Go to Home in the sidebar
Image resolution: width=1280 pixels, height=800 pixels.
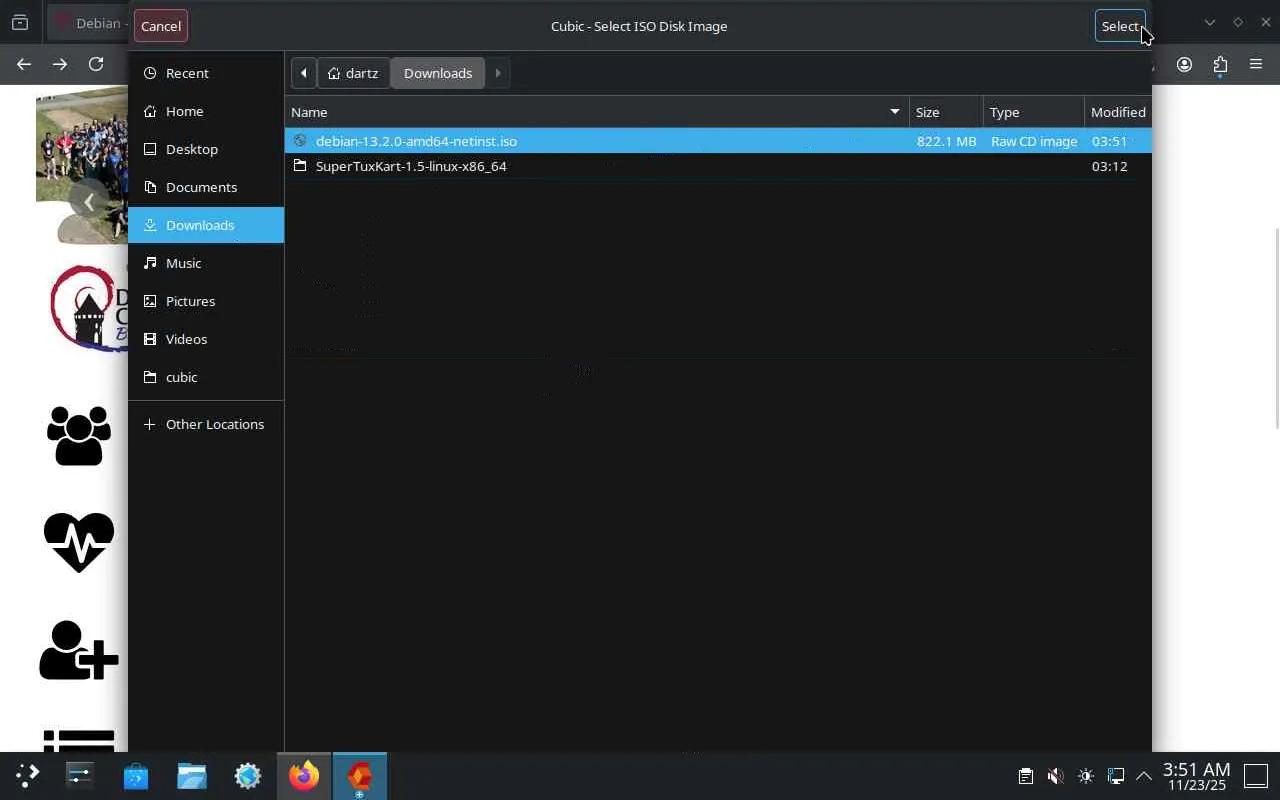point(206,111)
